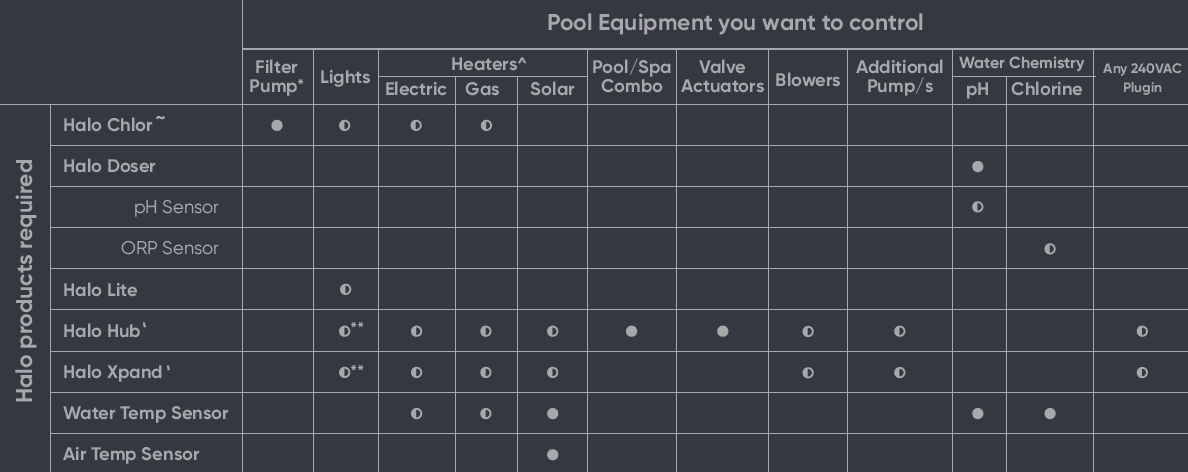1188x472 pixels.
Task: Click the Halo Hub Pool/Spa Combo dot
Action: pos(631,331)
